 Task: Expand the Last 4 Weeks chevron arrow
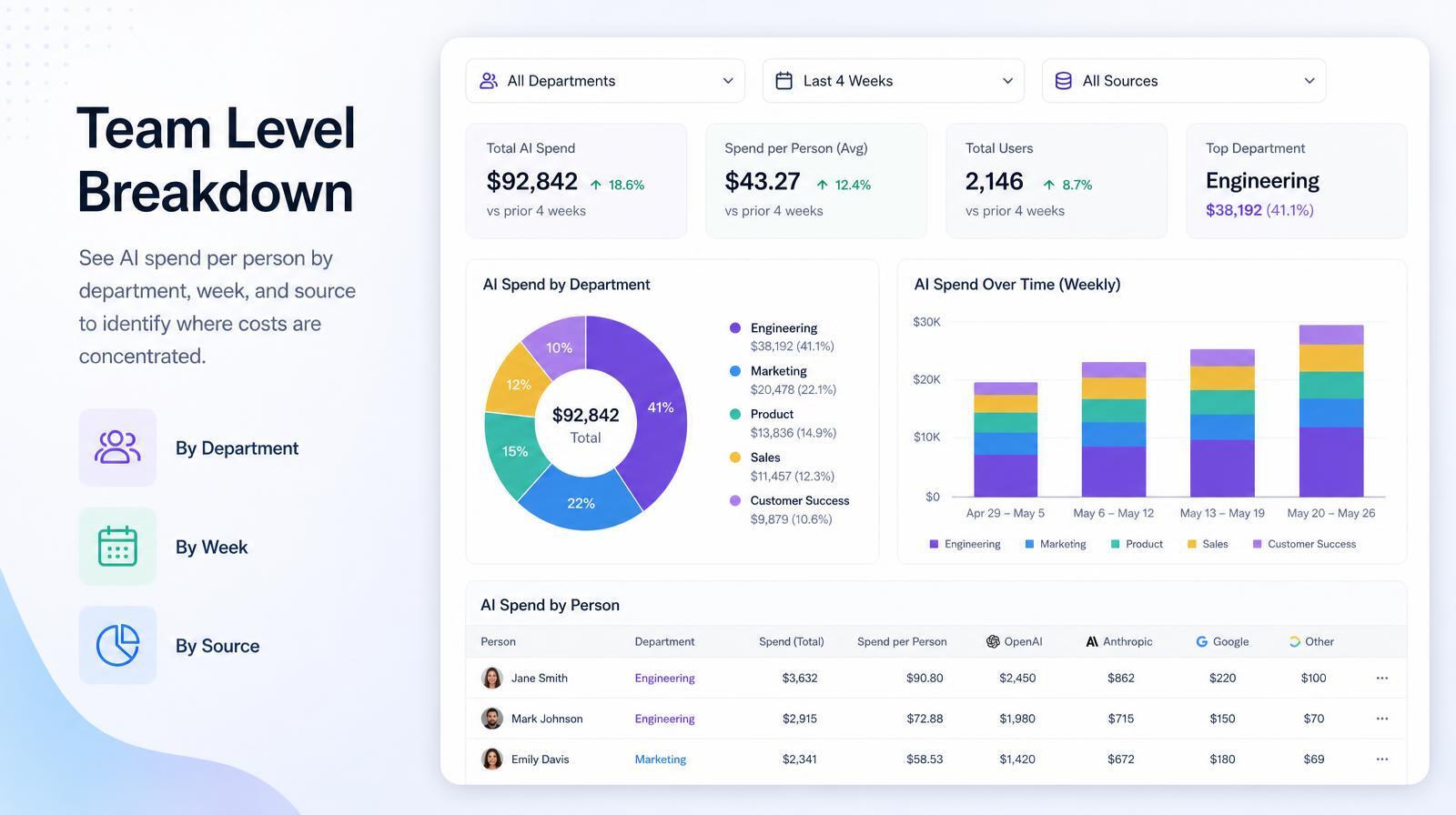1007,81
